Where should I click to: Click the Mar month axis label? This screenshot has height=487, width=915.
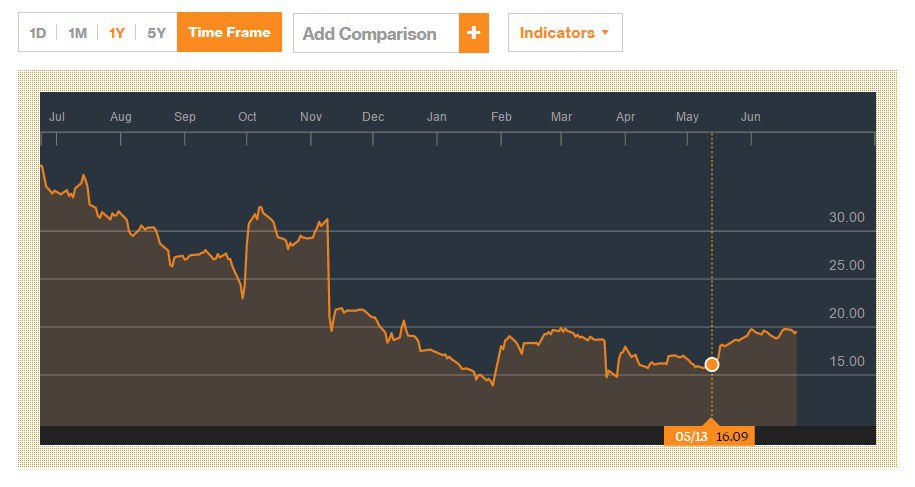pos(562,117)
